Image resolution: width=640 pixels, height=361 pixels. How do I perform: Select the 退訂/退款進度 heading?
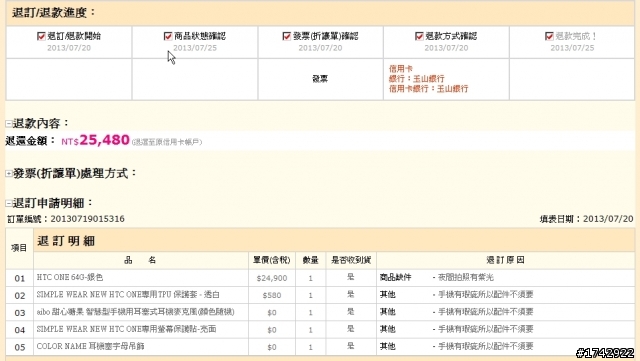[x=53, y=13]
